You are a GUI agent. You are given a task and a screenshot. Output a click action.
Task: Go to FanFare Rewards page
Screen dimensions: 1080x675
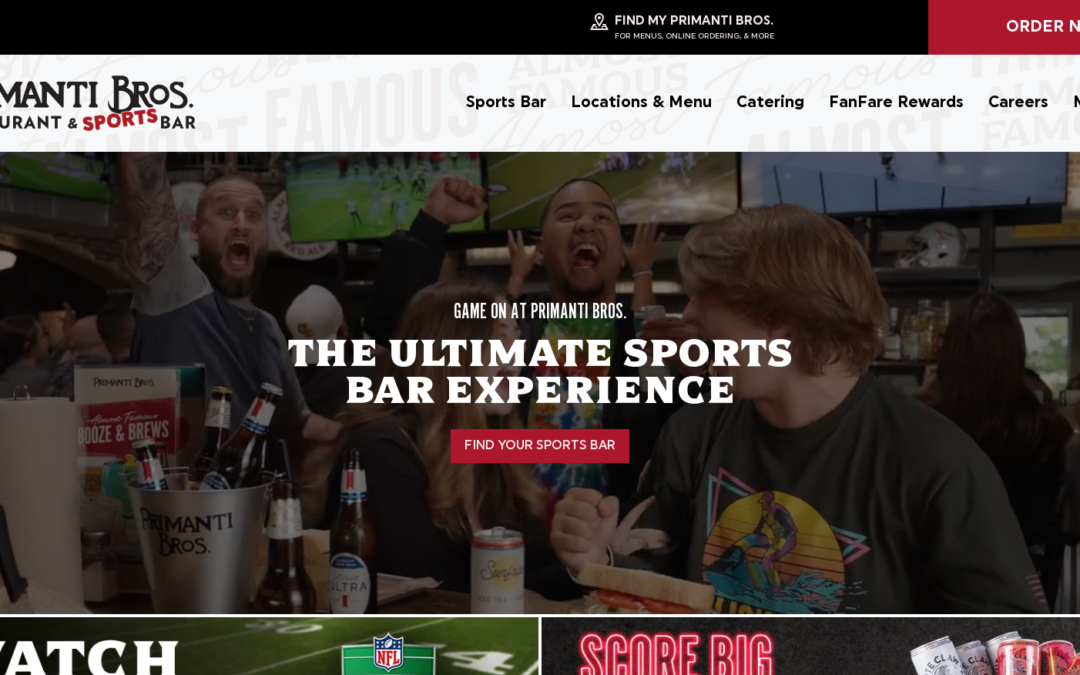click(x=896, y=102)
